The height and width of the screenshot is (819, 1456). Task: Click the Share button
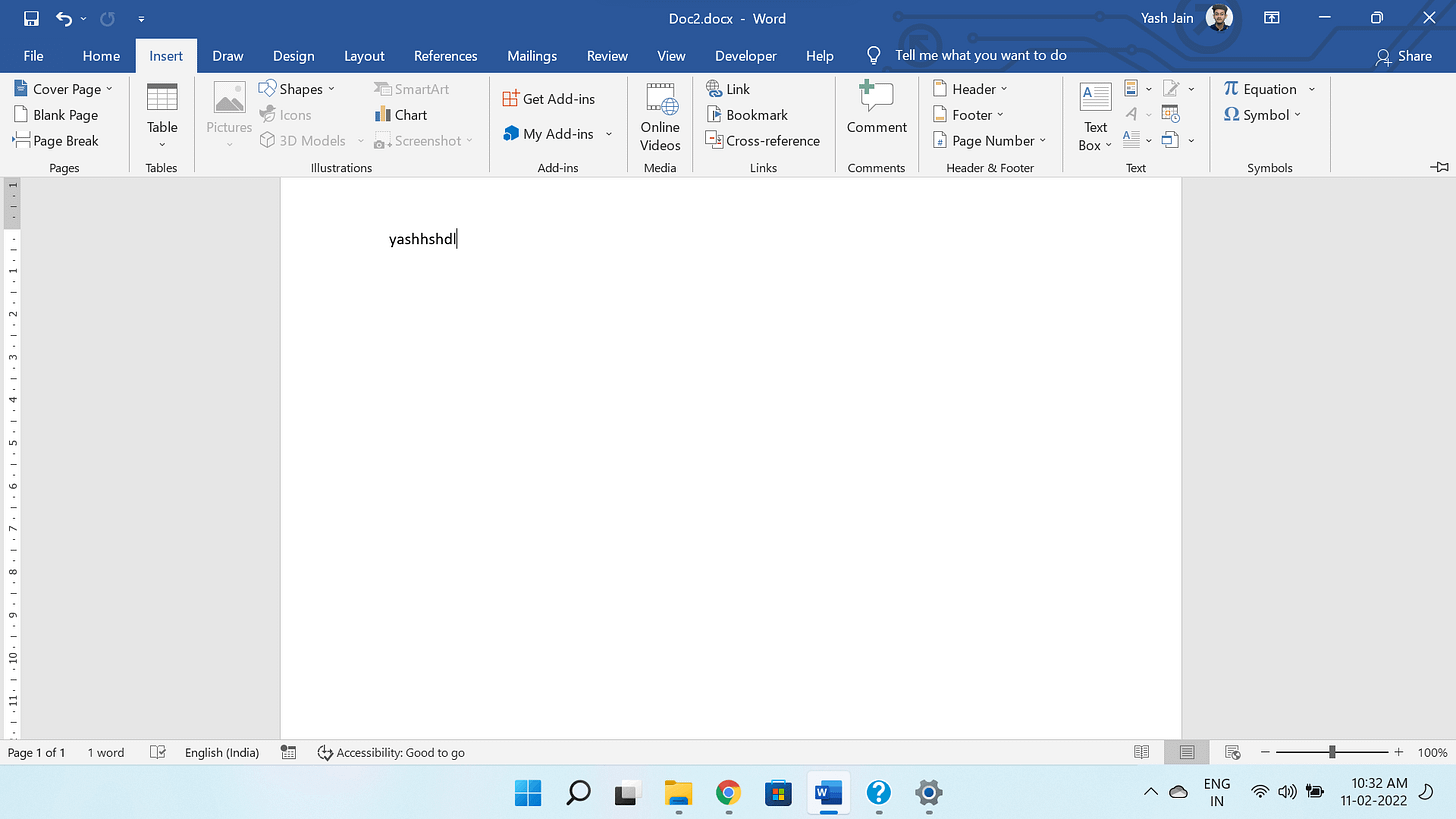(x=1404, y=56)
